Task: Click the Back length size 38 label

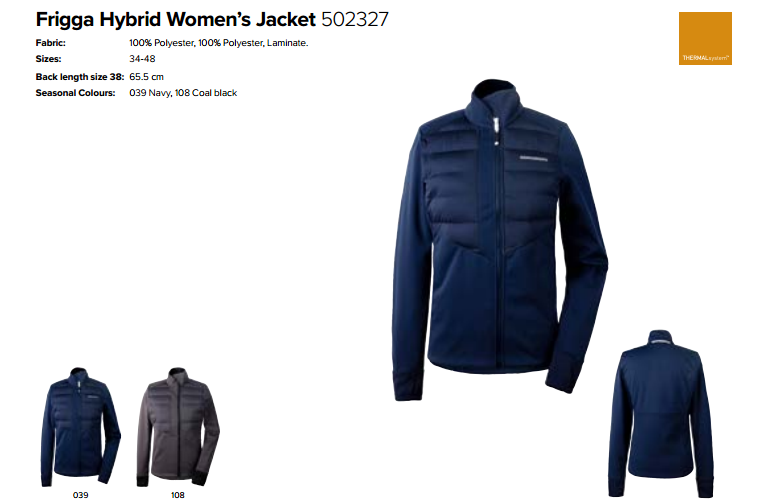Action: click(80, 77)
